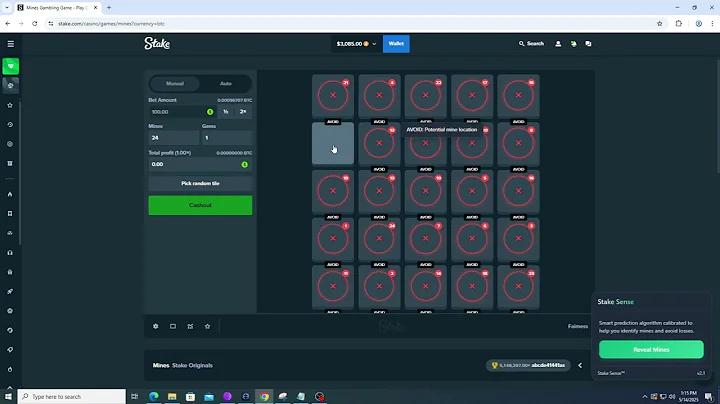Viewport: 720px width, 404px height.
Task: Open Search in top bar
Action: click(531, 44)
